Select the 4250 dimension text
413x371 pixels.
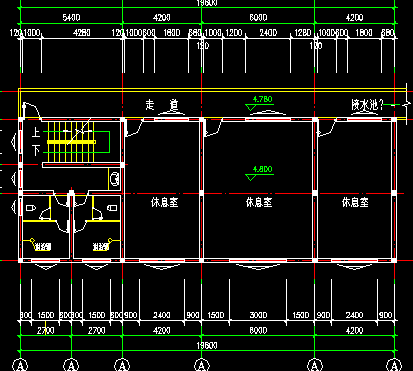click(x=82, y=33)
